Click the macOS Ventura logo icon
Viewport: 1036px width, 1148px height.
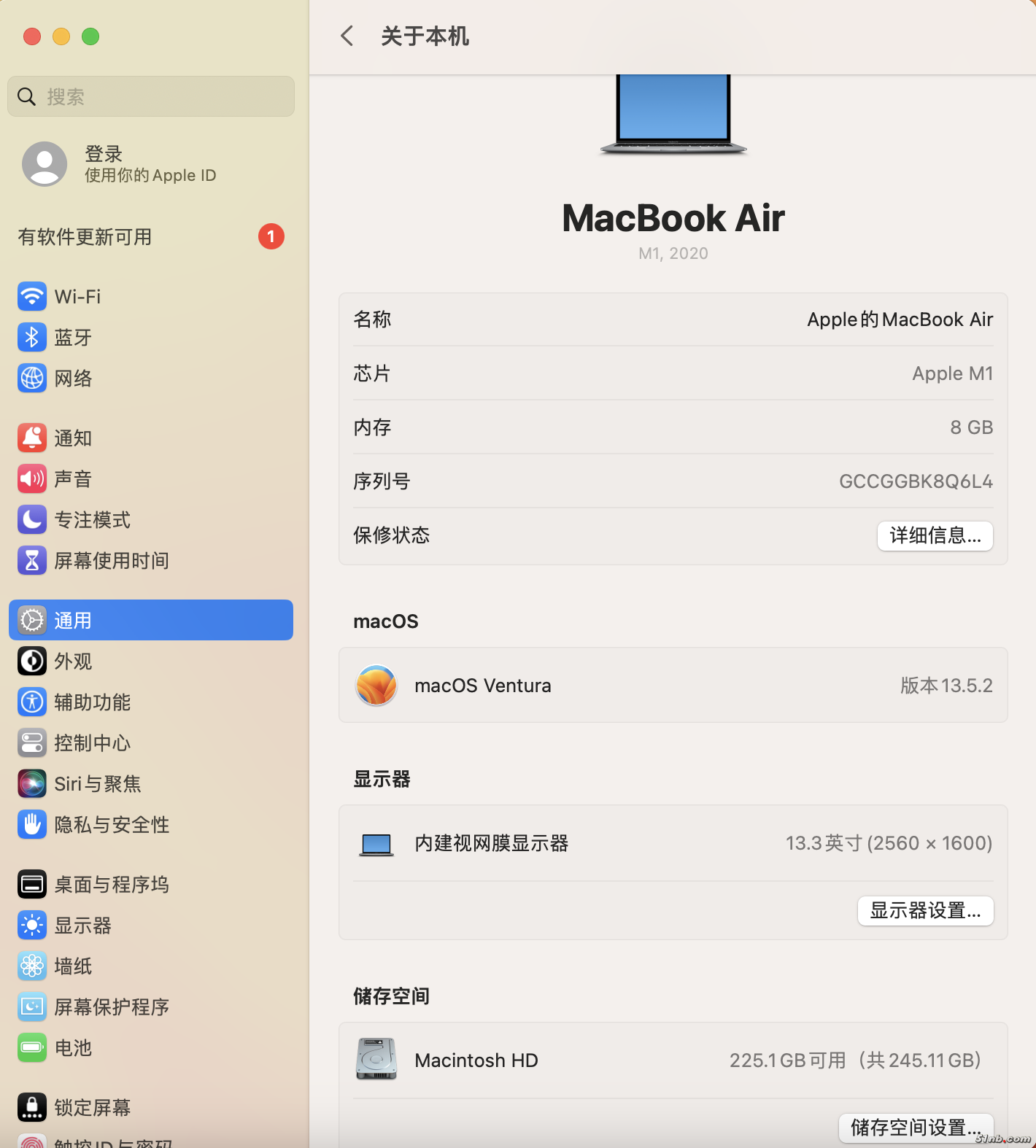376,685
